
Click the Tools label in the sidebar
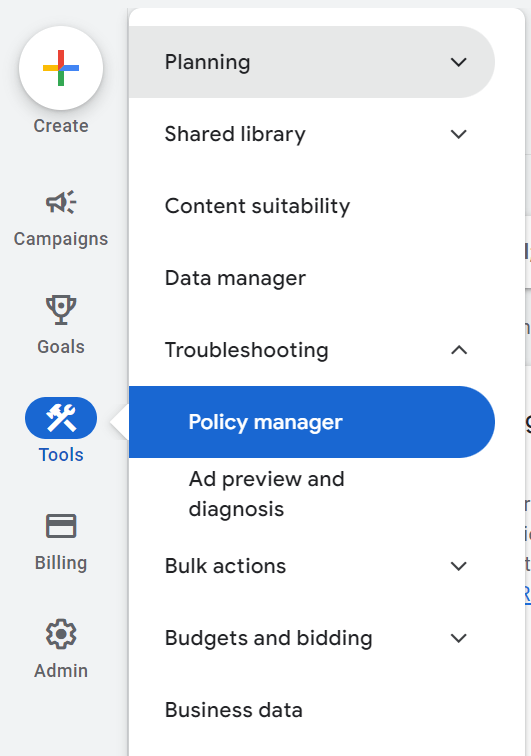[61, 455]
